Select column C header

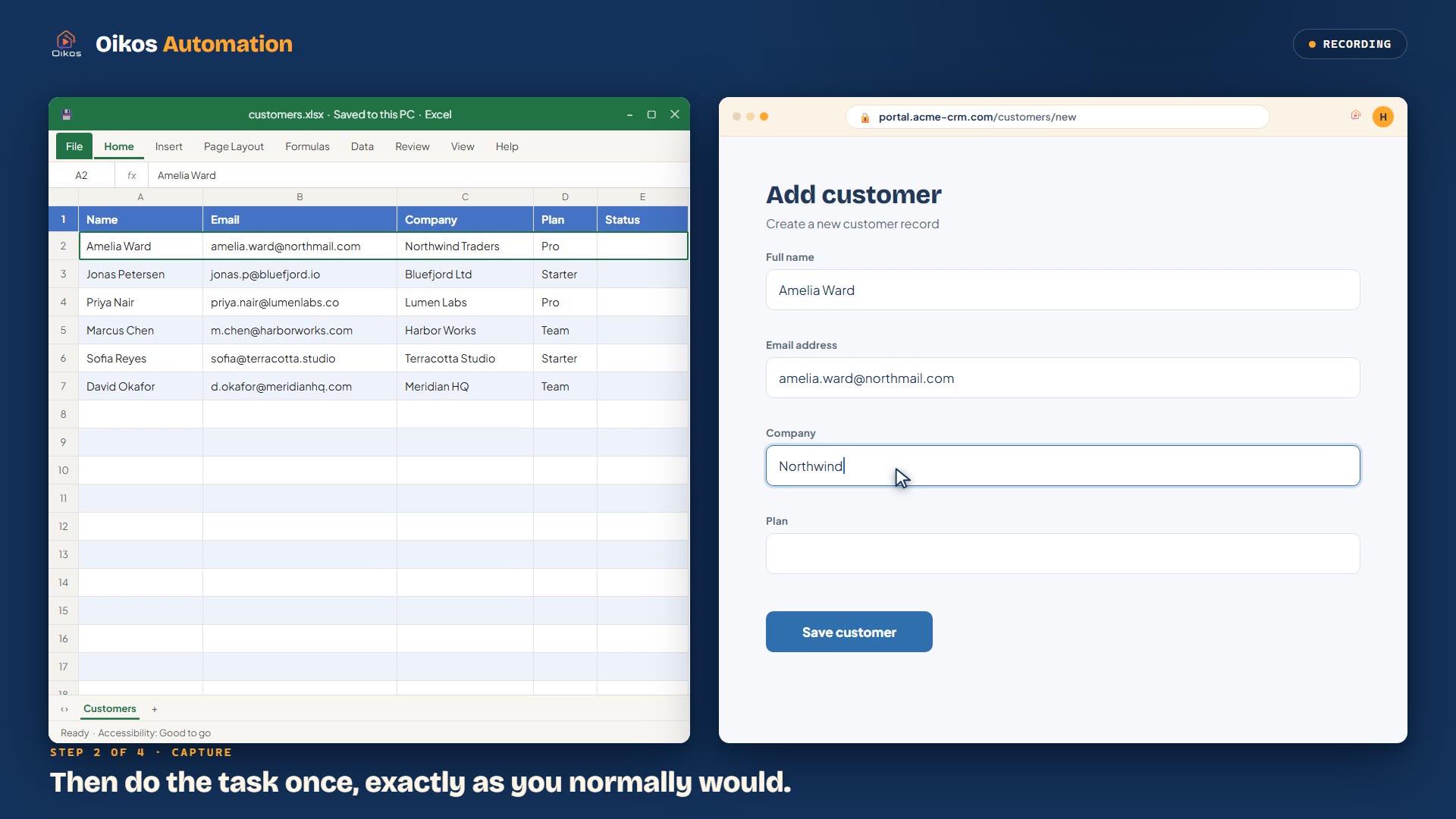pos(465,196)
